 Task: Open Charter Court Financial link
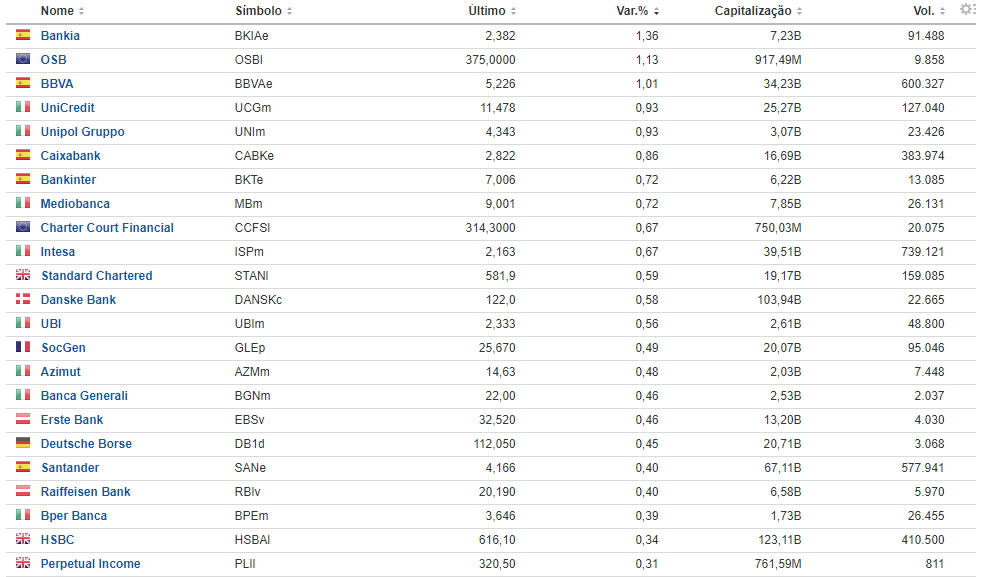(107, 228)
